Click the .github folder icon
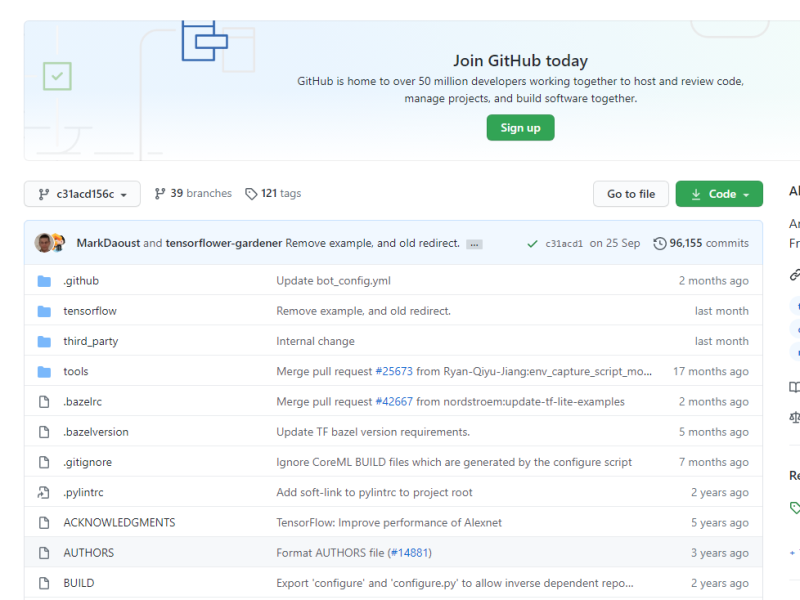The width and height of the screenshot is (800, 600). tap(44, 281)
